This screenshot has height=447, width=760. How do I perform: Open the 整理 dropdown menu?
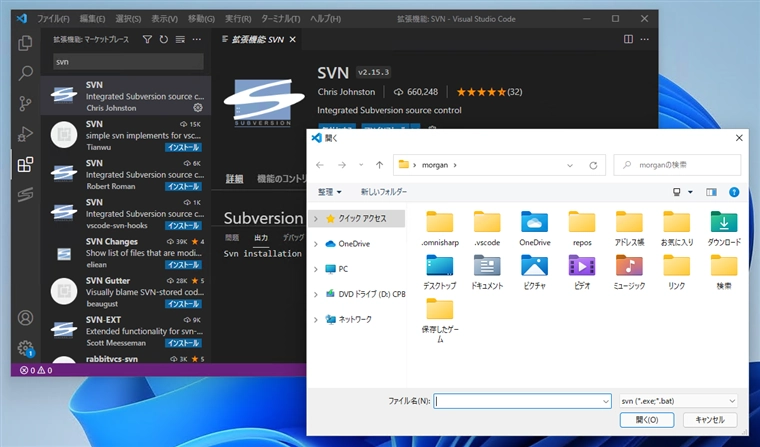(330, 192)
